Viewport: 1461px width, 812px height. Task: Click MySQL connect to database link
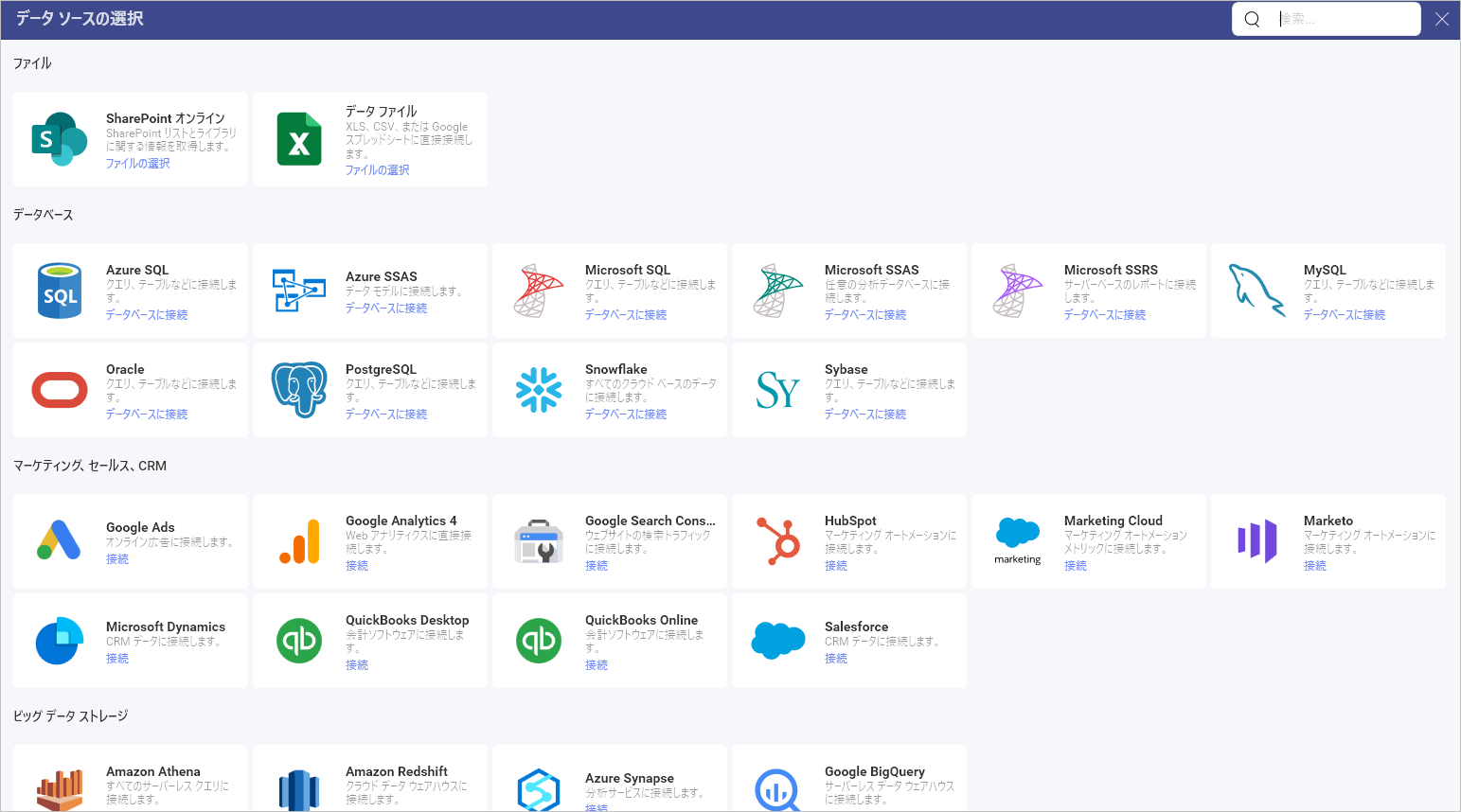[x=1345, y=315]
